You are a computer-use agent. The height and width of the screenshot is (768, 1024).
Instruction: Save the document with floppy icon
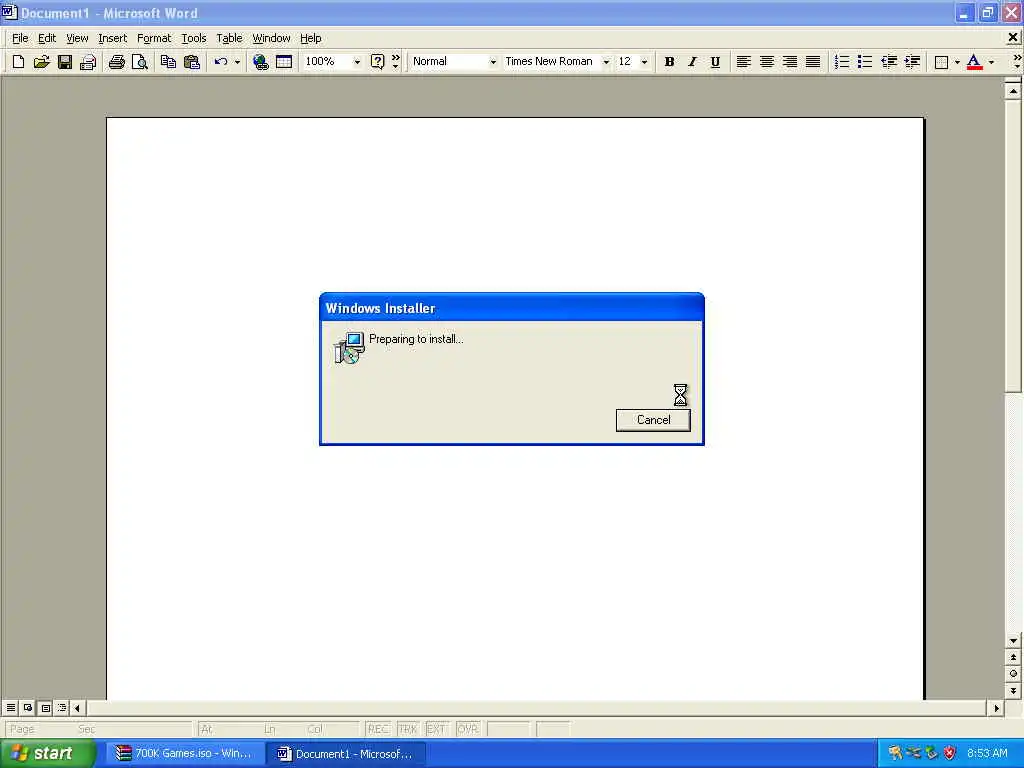65,62
